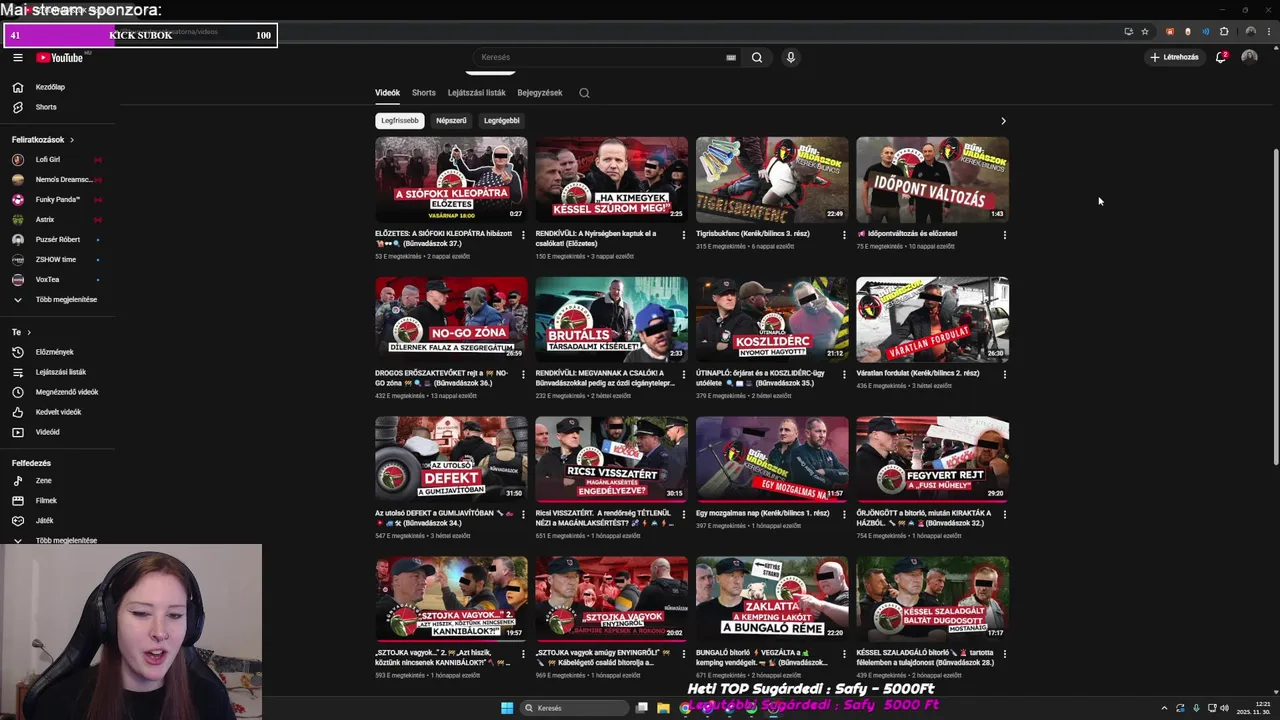Open the RICSI VISSZATÉRT video thumbnail
The width and height of the screenshot is (1280, 720).
click(611, 459)
